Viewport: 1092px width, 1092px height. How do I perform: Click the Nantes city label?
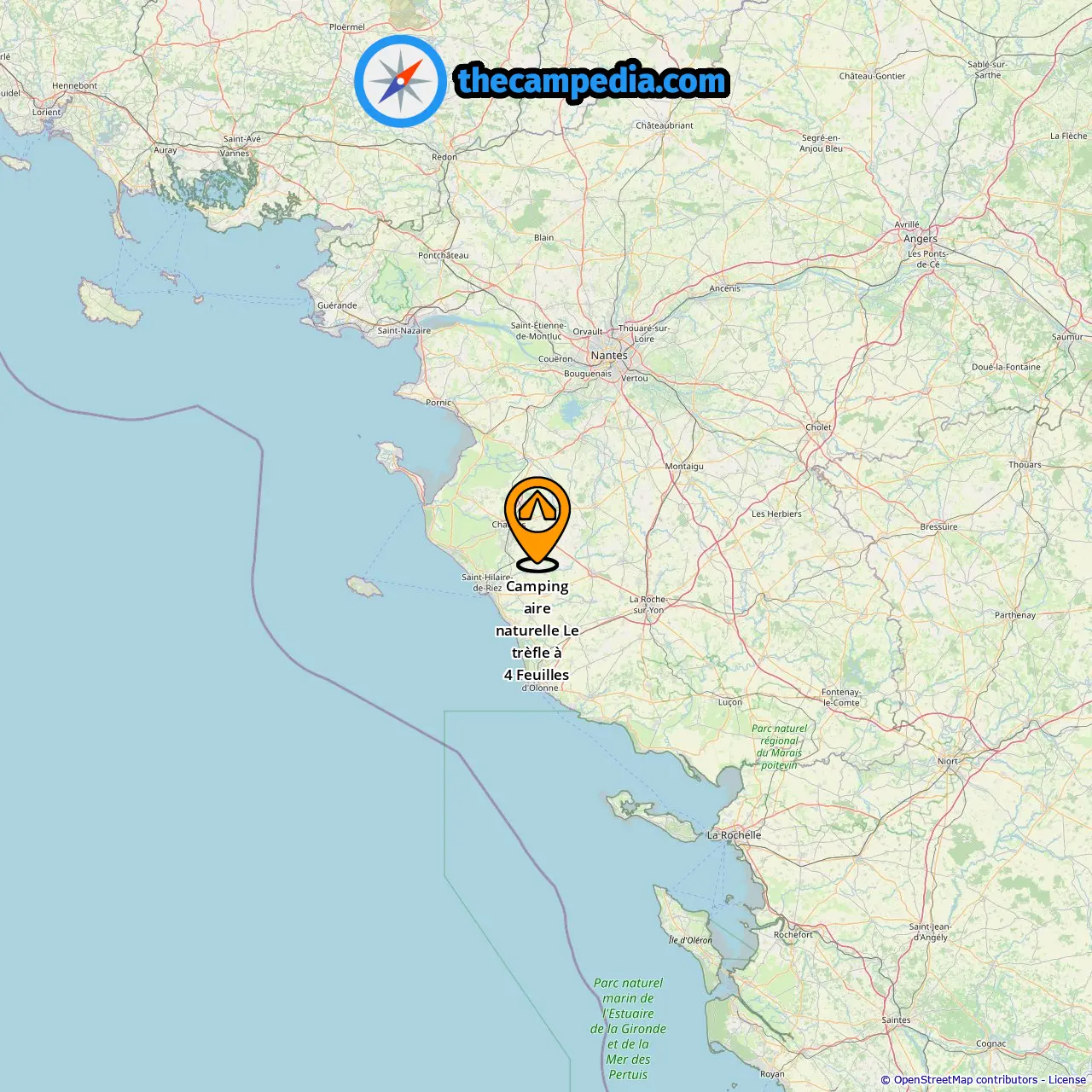pyautogui.click(x=609, y=356)
